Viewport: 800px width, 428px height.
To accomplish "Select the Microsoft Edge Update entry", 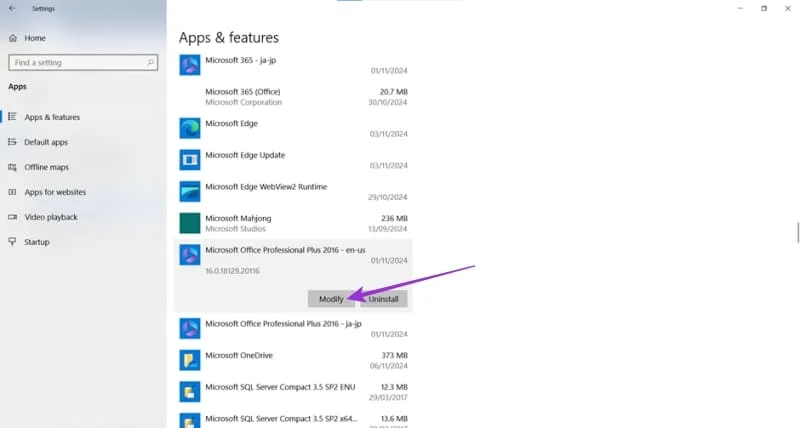I will tap(293, 160).
